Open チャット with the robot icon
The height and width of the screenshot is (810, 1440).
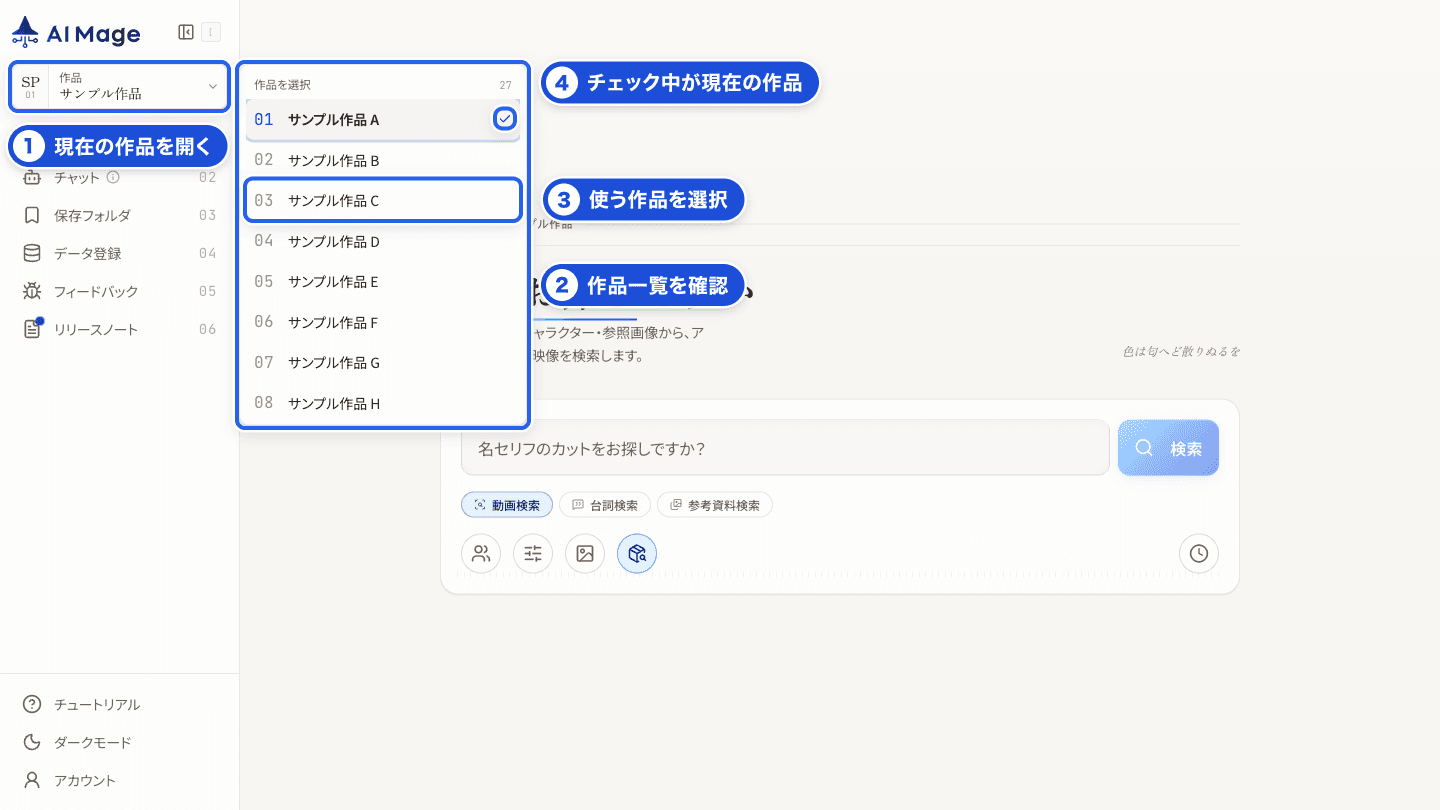coord(120,177)
